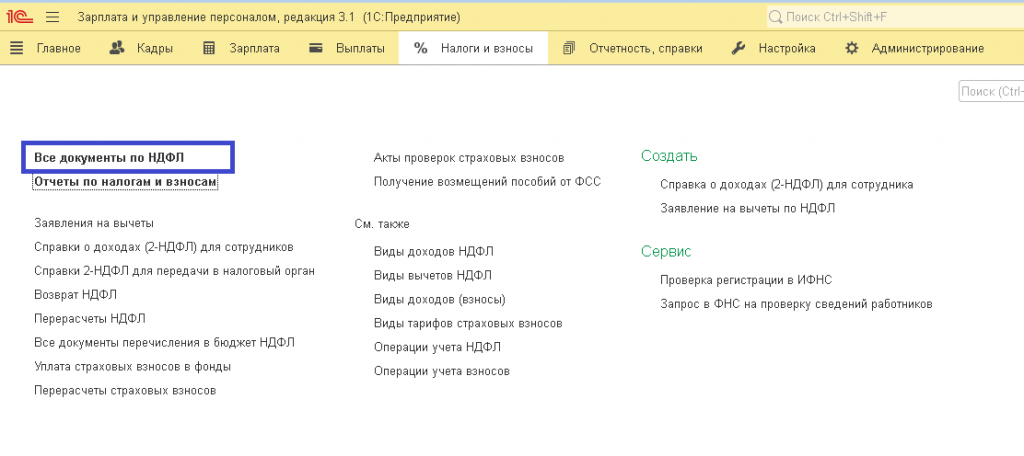1024x456 pixels.
Task: Open Заявления на вычеты list
Action: [x=94, y=223]
